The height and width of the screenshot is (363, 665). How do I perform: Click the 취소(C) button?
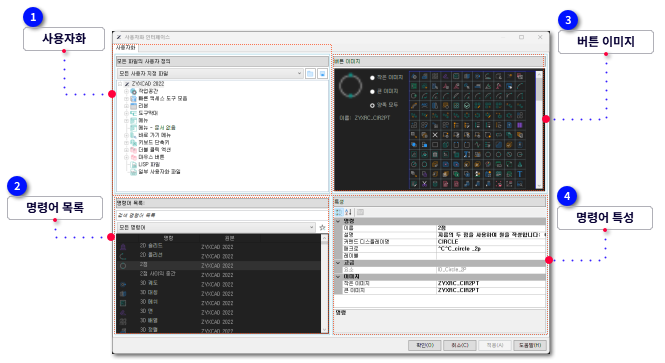pyautogui.click(x=459, y=345)
